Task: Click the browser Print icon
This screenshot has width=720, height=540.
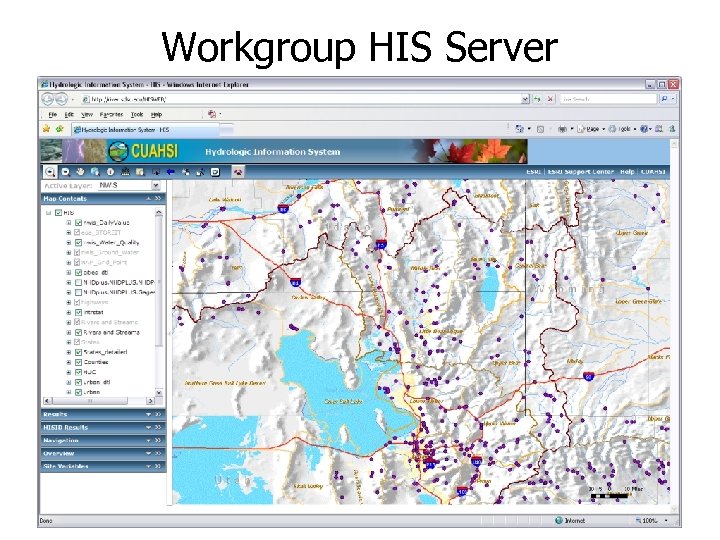Action: coord(562,129)
